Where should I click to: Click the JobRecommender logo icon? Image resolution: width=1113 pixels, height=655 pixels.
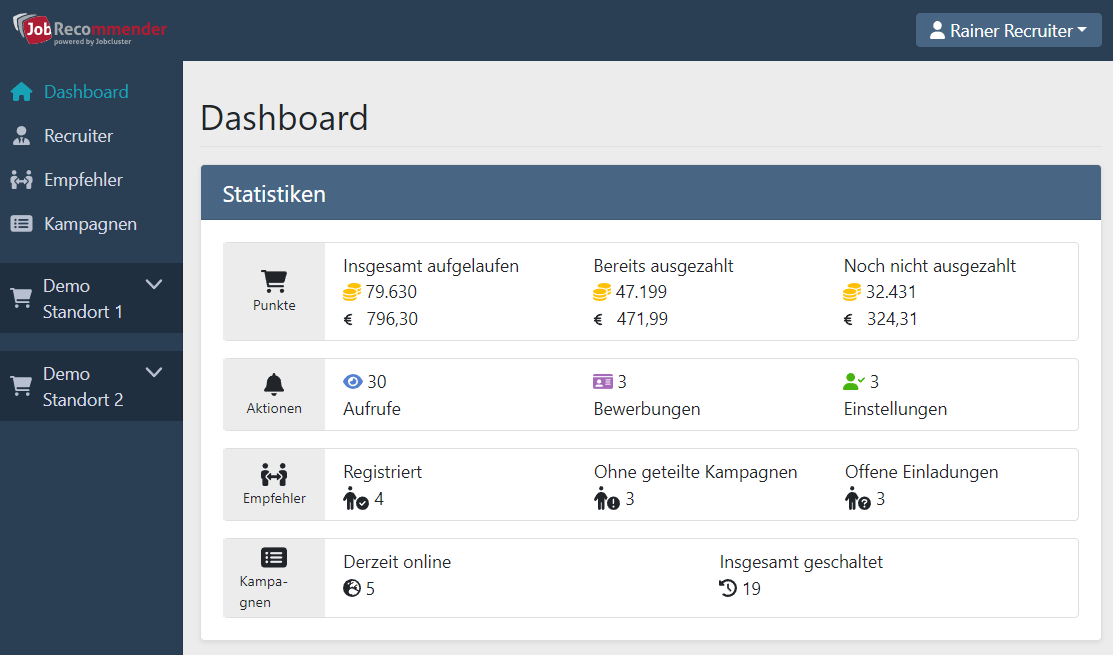32,28
